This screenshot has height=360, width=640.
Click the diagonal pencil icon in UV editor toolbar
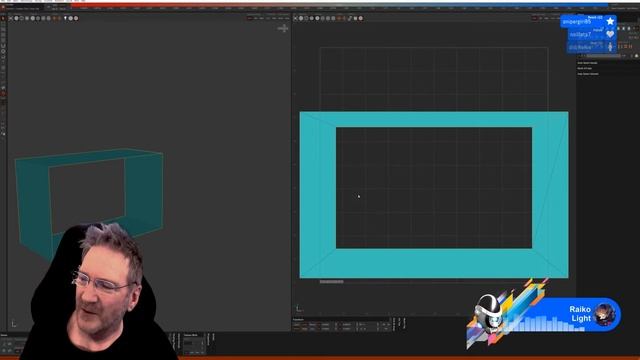[x=350, y=18]
